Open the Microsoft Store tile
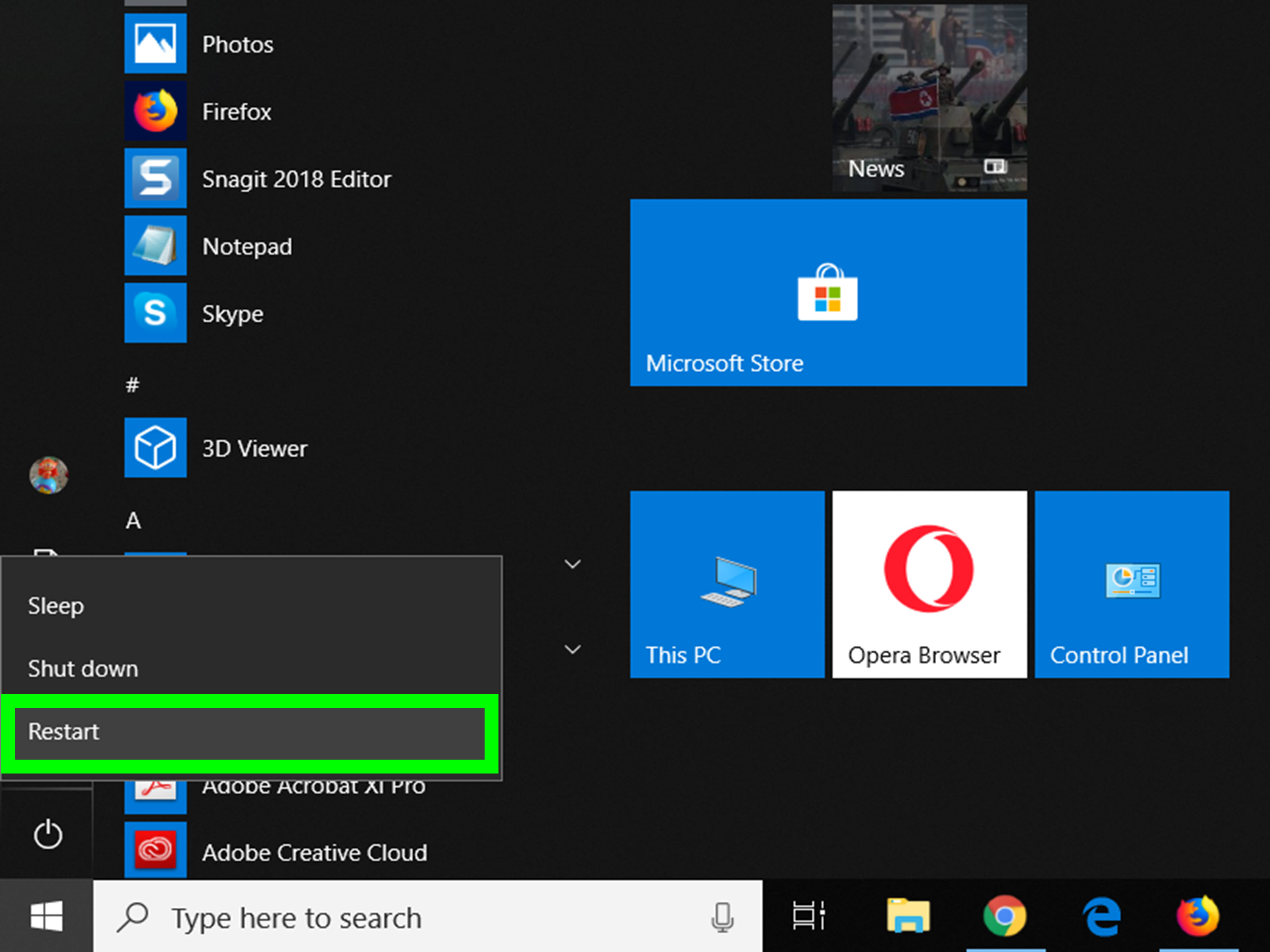Viewport: 1270px width, 952px height. (829, 293)
